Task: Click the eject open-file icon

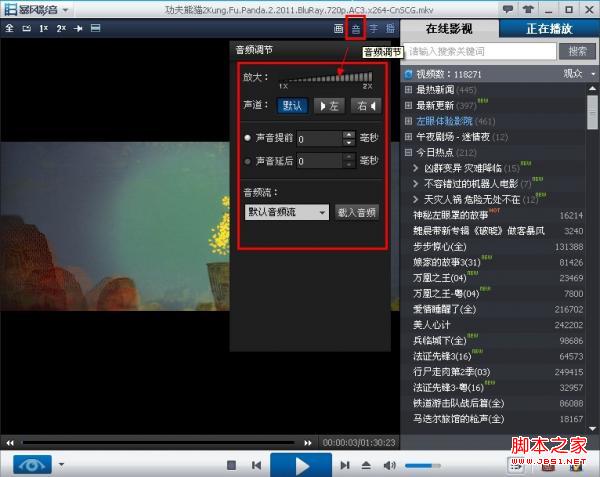Action: point(366,465)
